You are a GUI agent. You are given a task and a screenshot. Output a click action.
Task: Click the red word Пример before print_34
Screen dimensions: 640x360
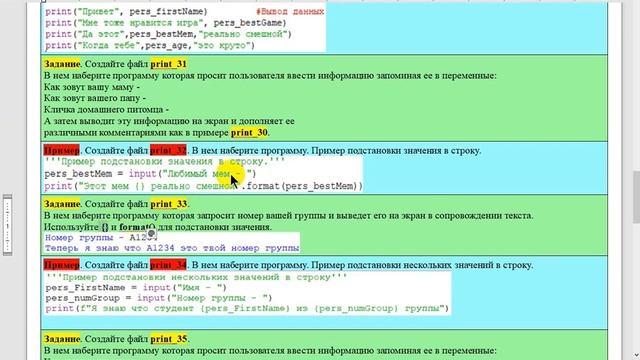tap(62, 265)
